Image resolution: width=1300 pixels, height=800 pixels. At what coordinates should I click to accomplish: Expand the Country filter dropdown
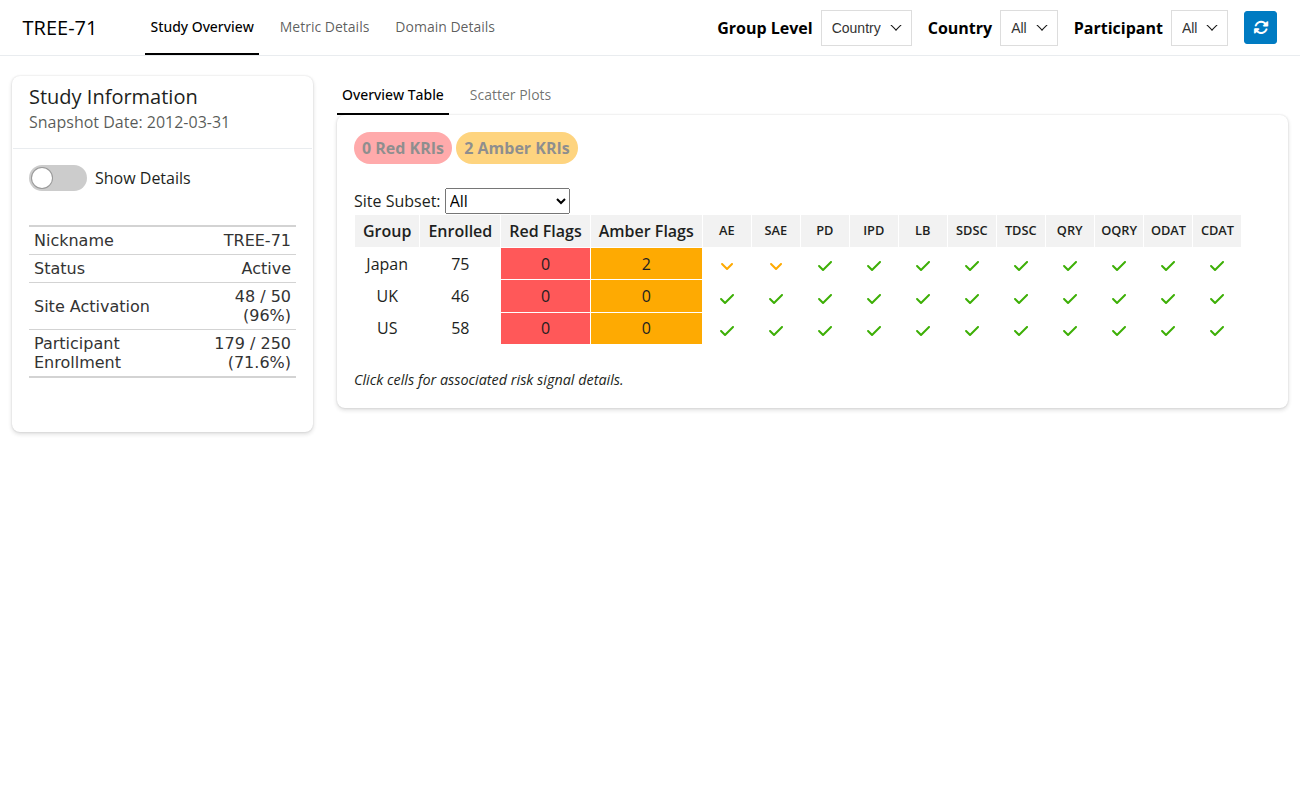(1028, 28)
